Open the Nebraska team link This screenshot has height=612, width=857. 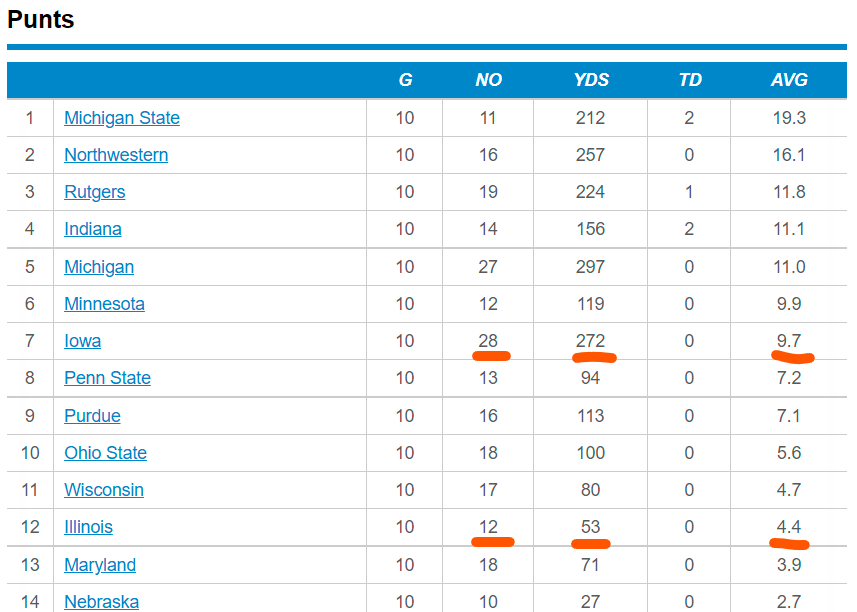101,602
